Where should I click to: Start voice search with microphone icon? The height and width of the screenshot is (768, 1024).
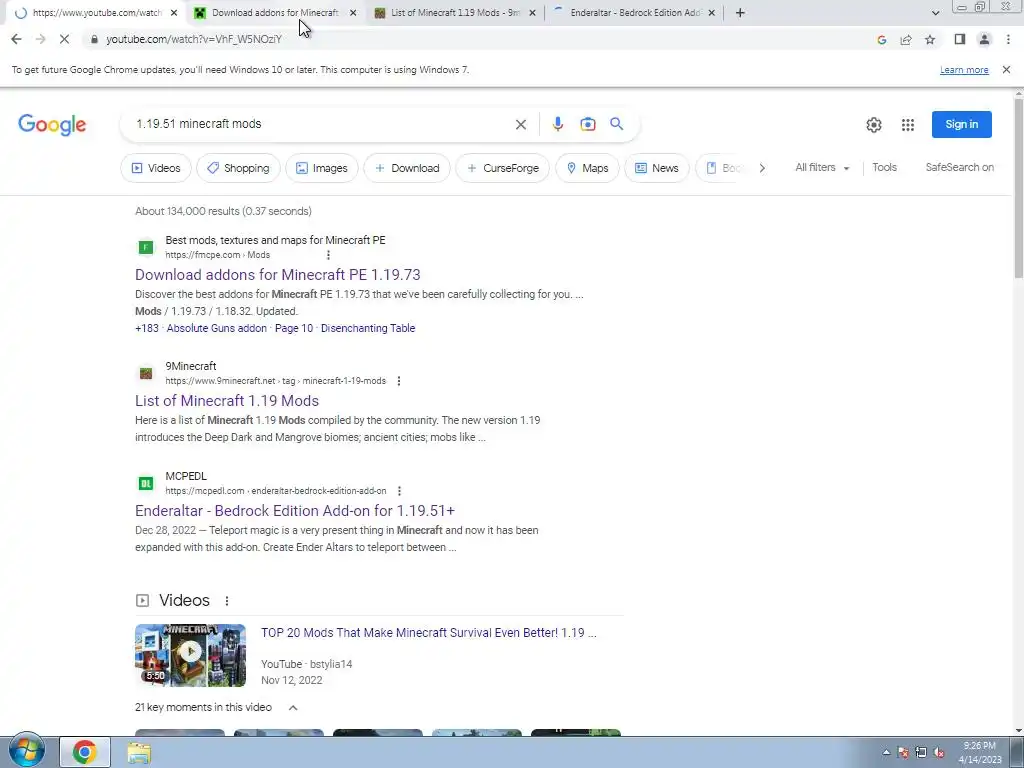(558, 124)
